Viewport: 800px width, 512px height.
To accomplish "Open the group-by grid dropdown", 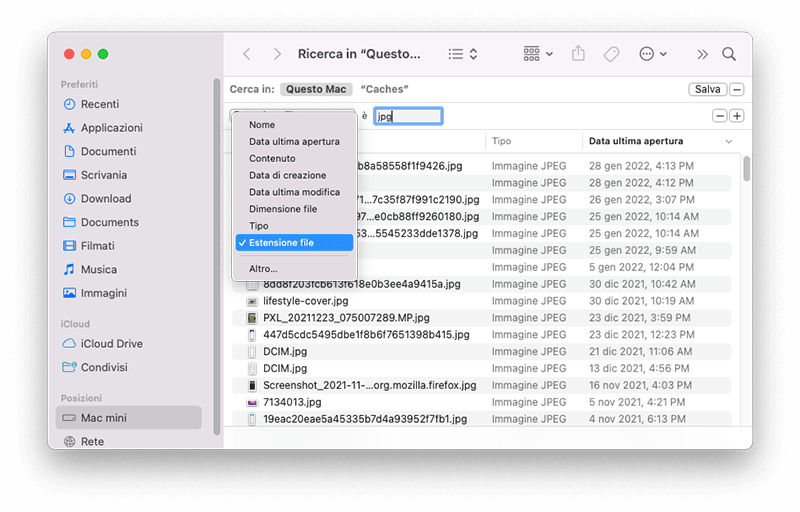I will click(538, 54).
